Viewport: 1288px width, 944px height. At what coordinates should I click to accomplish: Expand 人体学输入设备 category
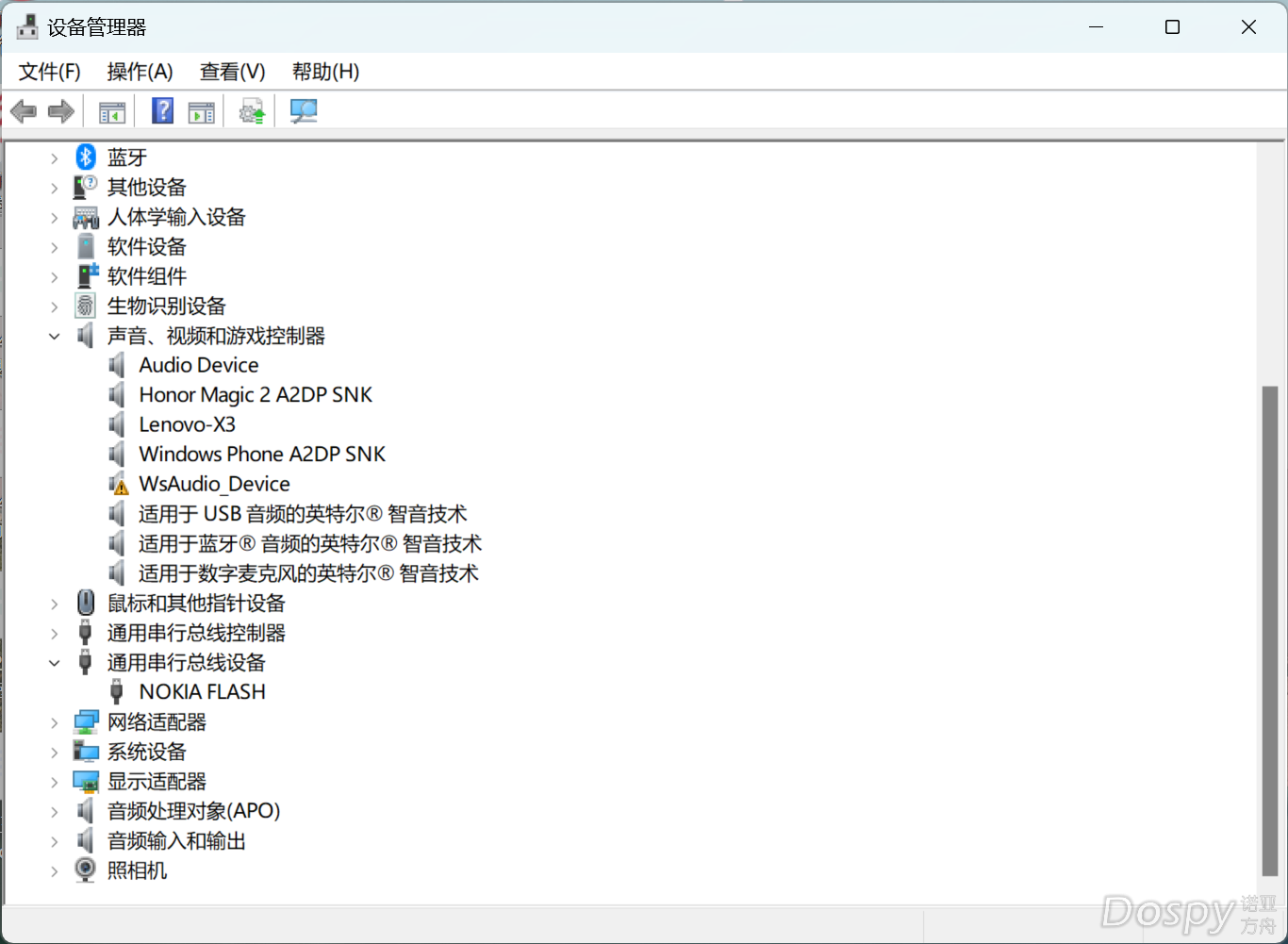(55, 218)
